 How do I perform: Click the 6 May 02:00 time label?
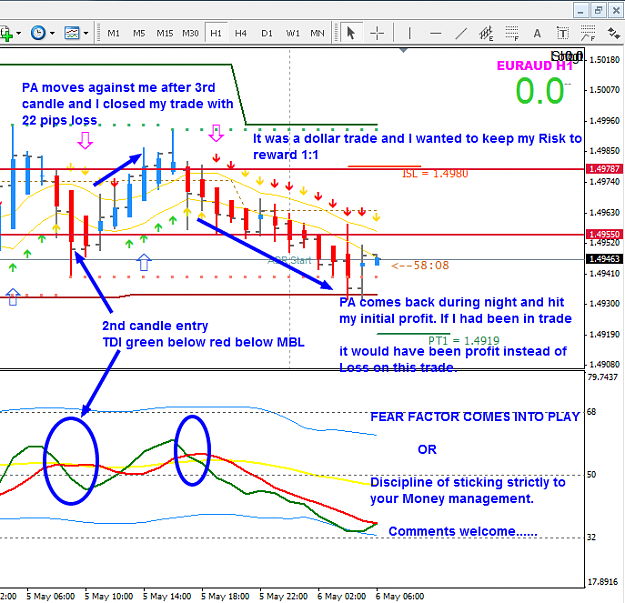pos(342,596)
